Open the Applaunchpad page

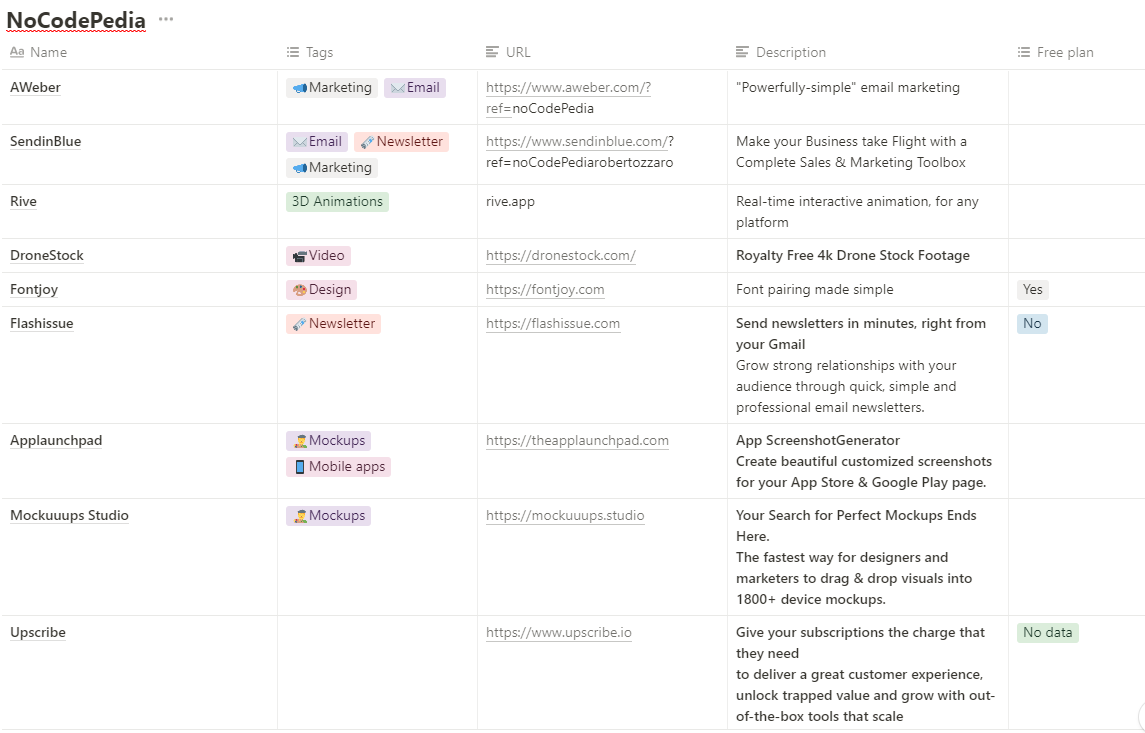pos(56,441)
